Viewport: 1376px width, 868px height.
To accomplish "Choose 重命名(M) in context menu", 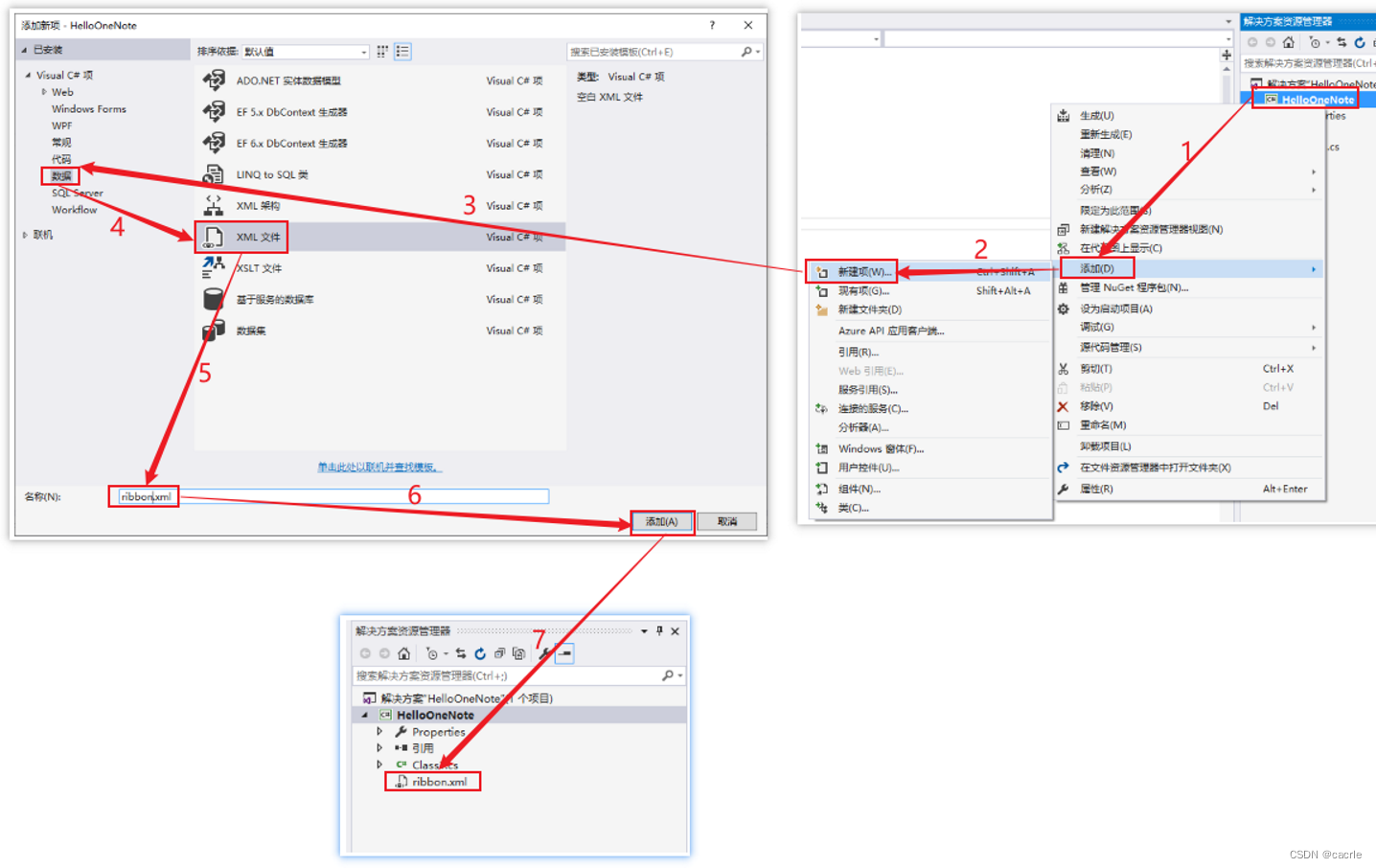I will tap(1188, 425).
